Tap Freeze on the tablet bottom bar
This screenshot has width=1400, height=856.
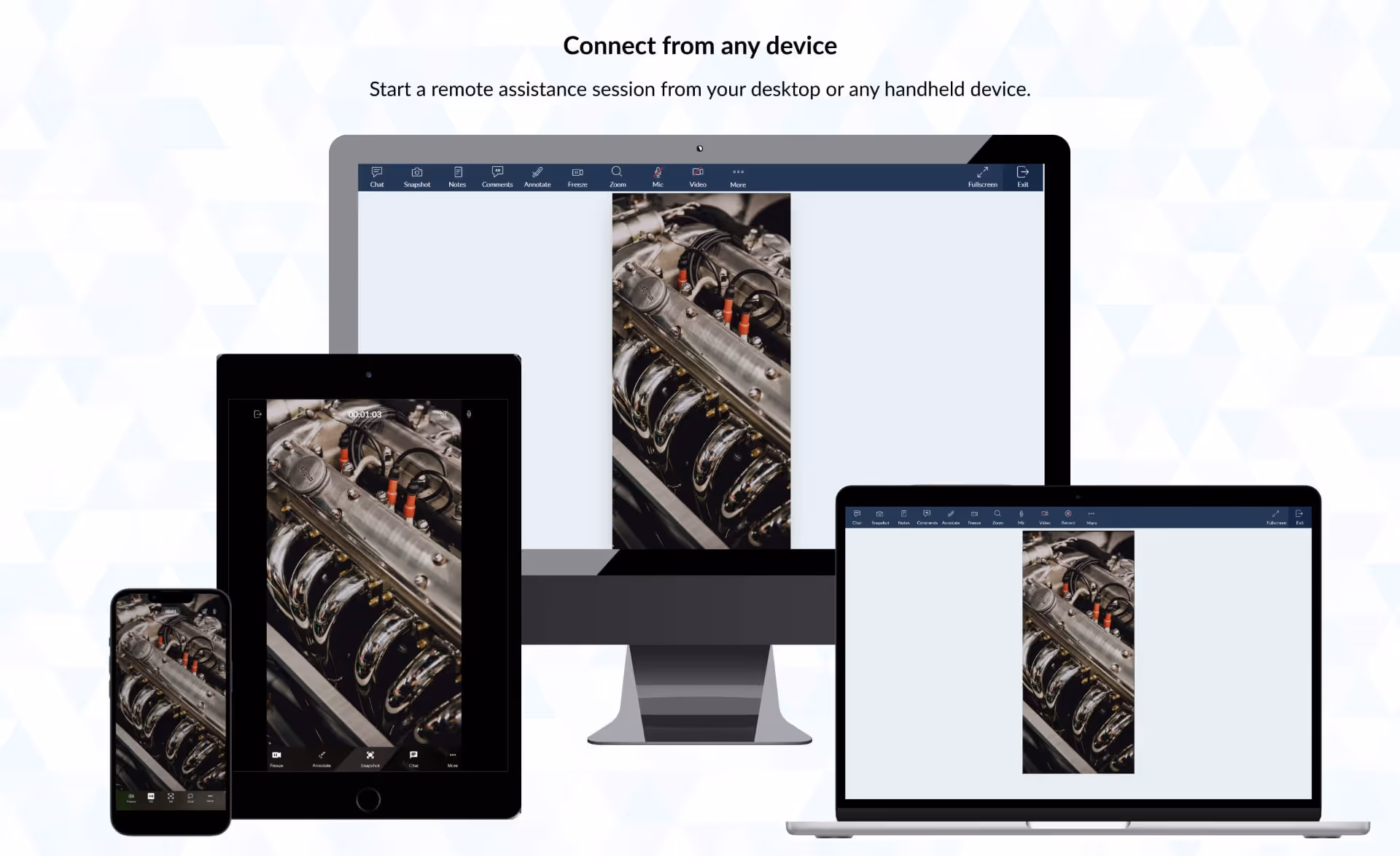point(276,759)
